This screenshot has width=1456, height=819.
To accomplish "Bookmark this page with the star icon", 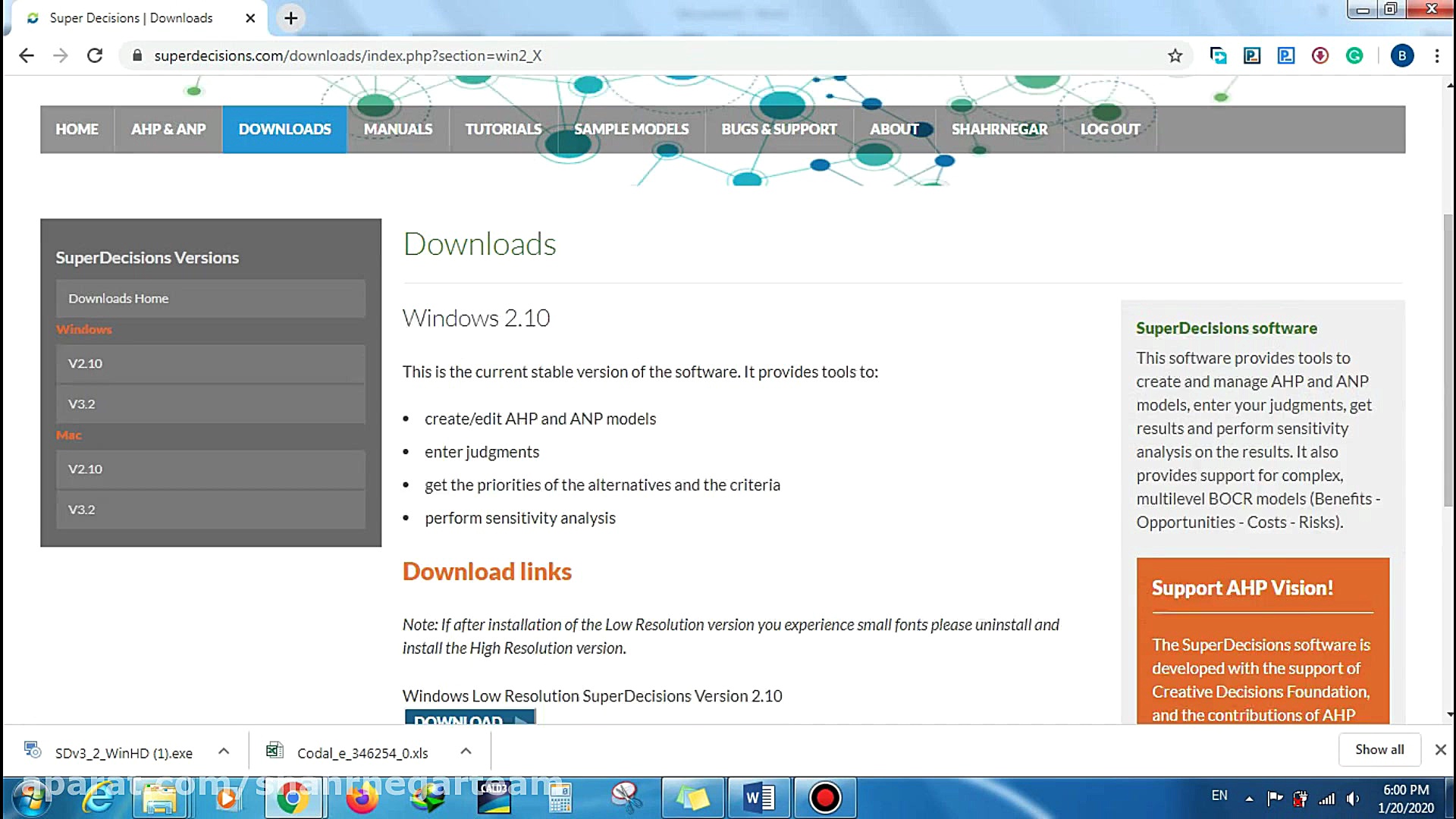I will click(x=1175, y=55).
